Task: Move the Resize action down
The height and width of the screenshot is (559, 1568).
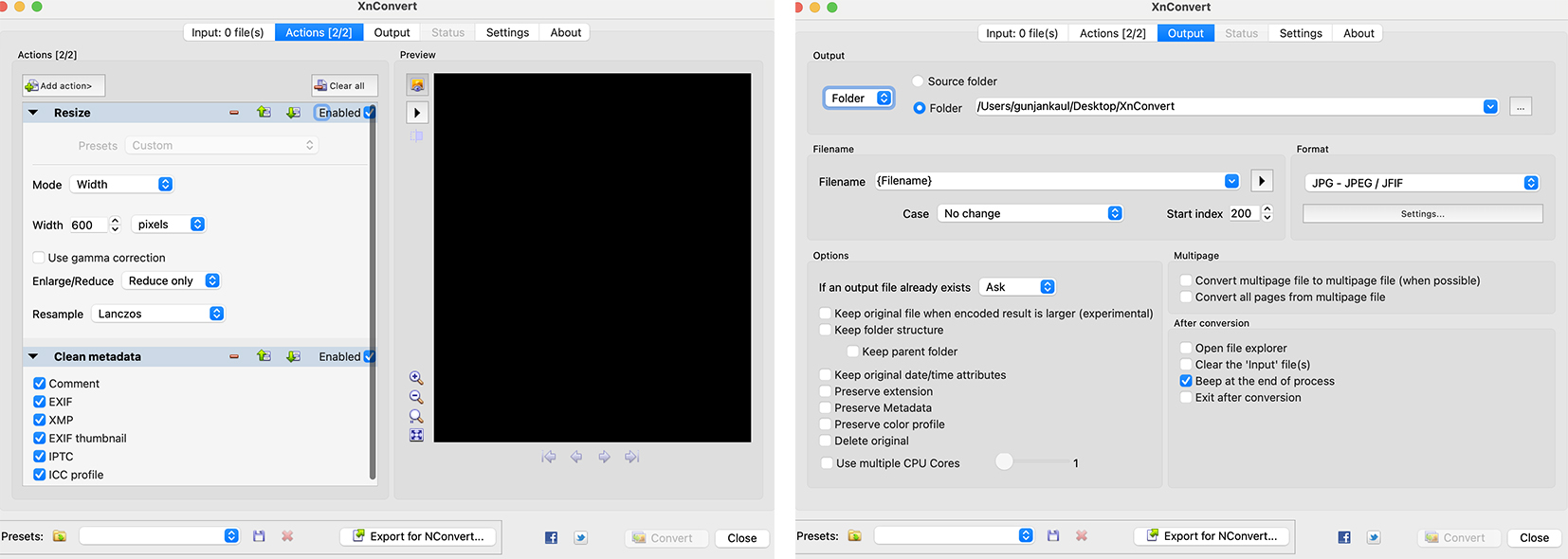Action: [x=294, y=113]
